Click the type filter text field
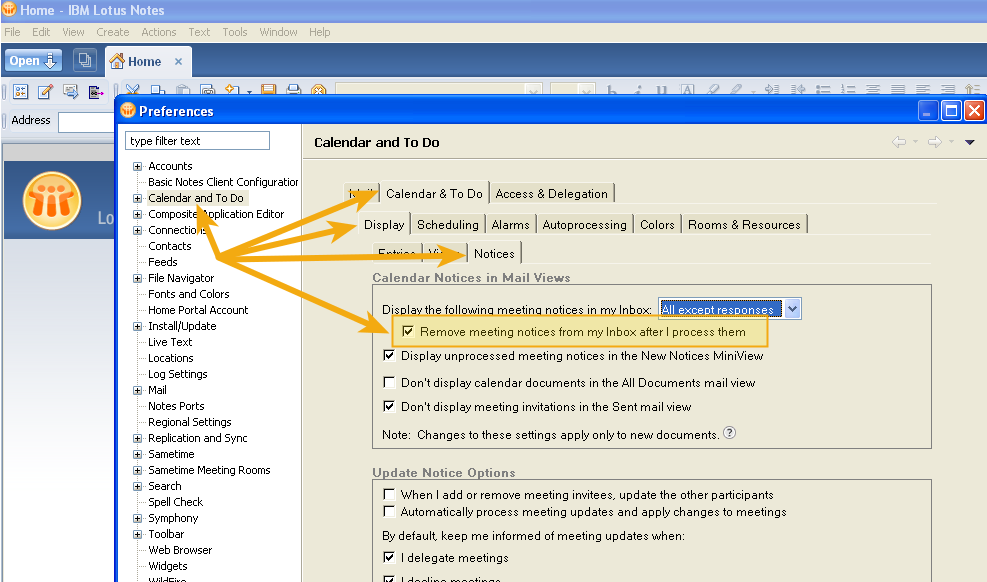987x582 pixels. [198, 141]
